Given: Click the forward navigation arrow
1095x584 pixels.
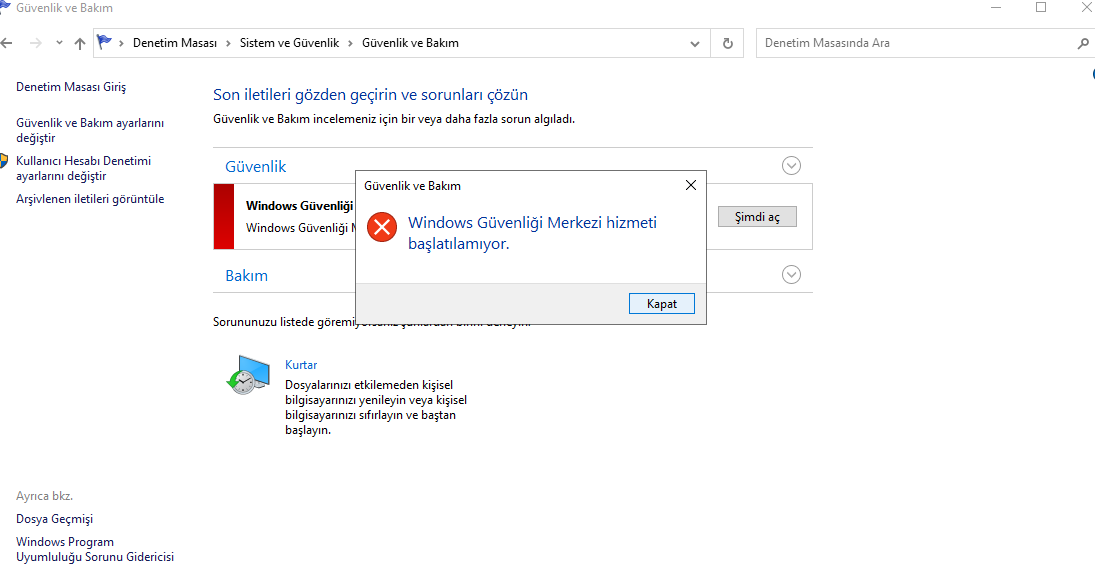Looking at the screenshot, I should point(36,43).
